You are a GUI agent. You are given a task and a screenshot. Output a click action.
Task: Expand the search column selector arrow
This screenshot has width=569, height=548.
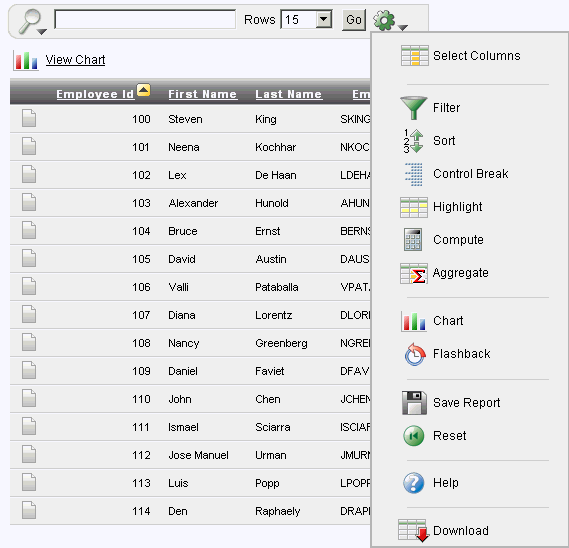click(42, 32)
